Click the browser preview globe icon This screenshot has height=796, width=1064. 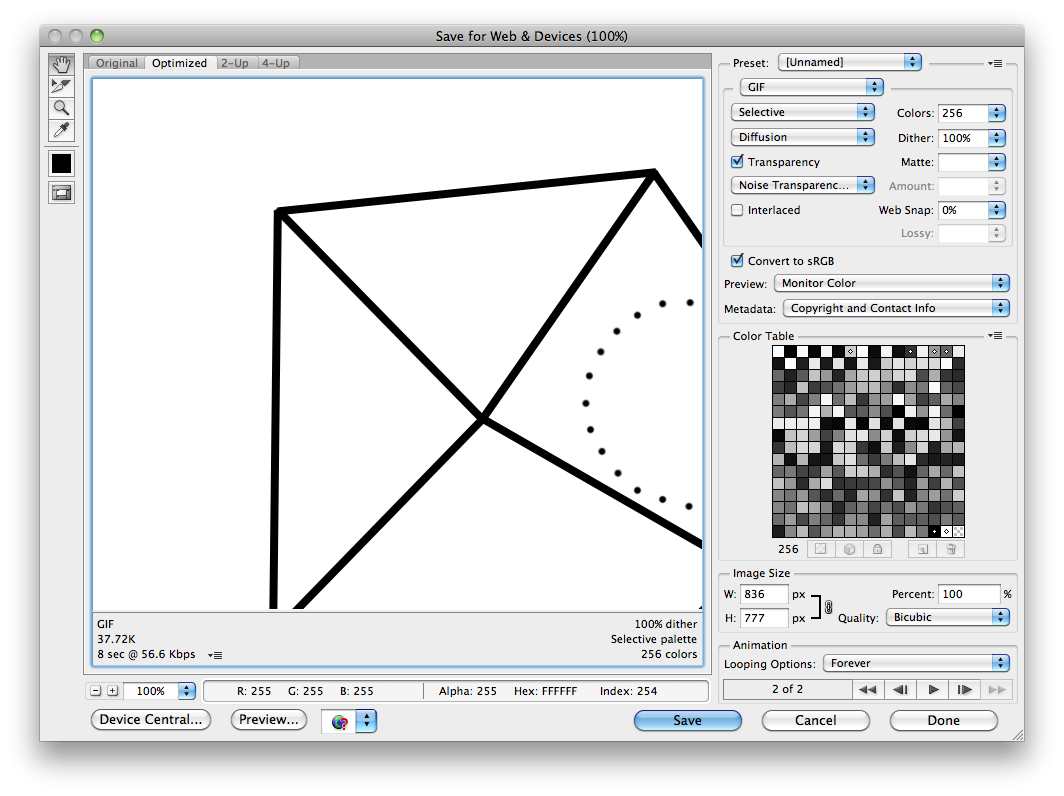click(x=340, y=722)
